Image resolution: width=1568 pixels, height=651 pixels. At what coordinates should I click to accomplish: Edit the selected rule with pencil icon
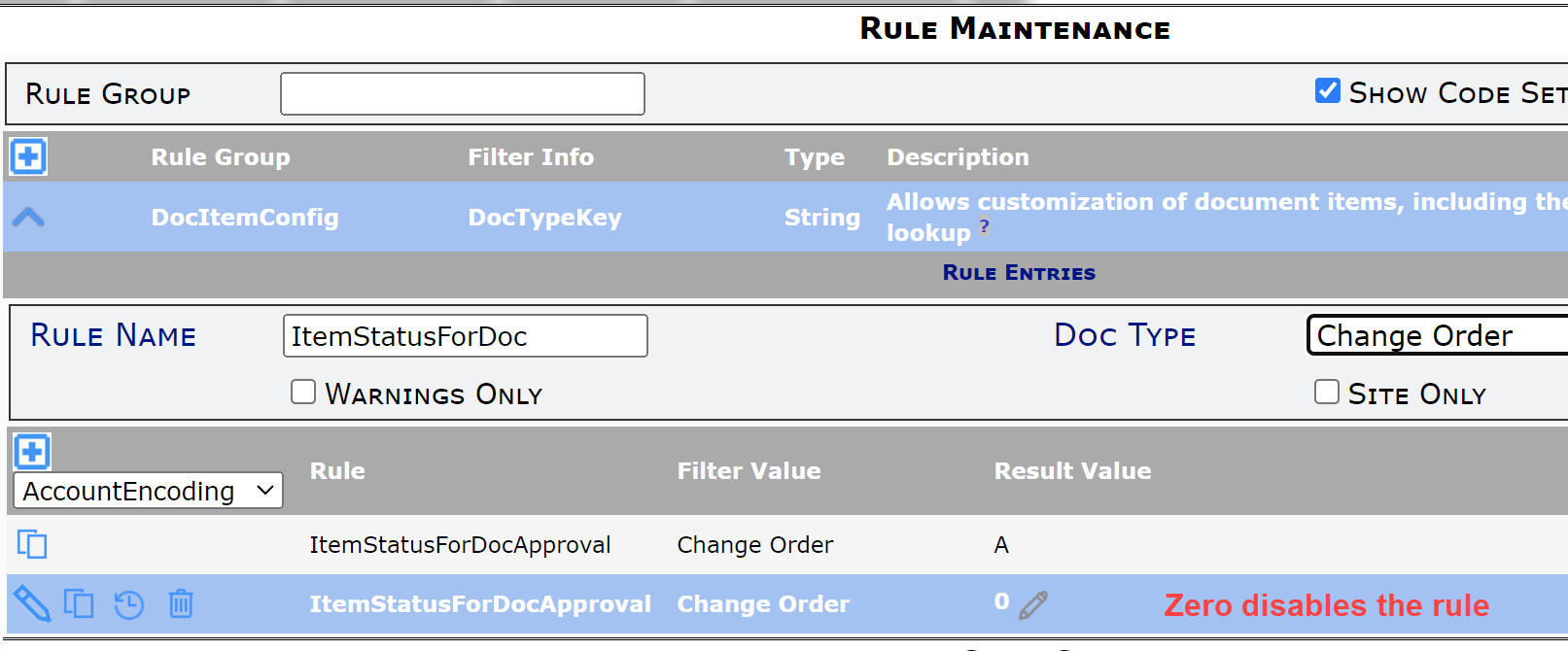click(x=31, y=603)
